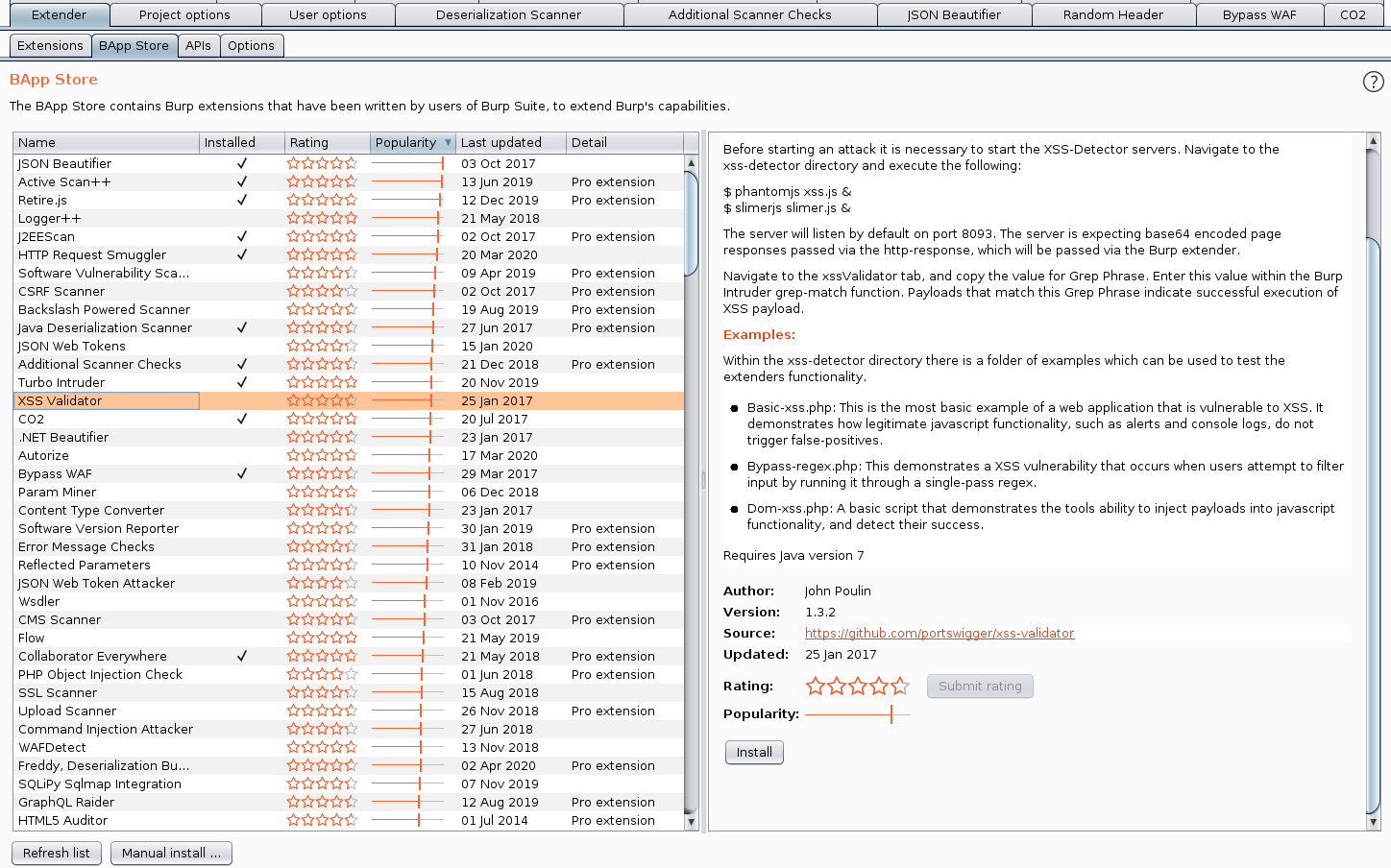This screenshot has width=1391, height=868.
Task: Click rating stars in the Autorize row
Action: 322,455
